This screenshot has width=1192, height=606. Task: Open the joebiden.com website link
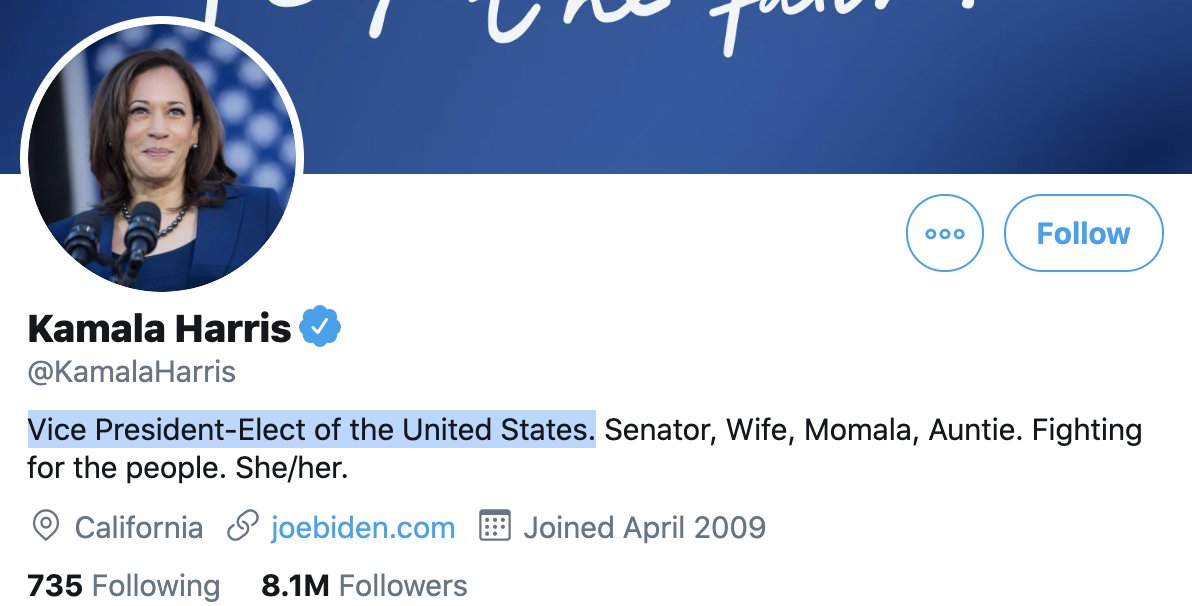pos(362,527)
